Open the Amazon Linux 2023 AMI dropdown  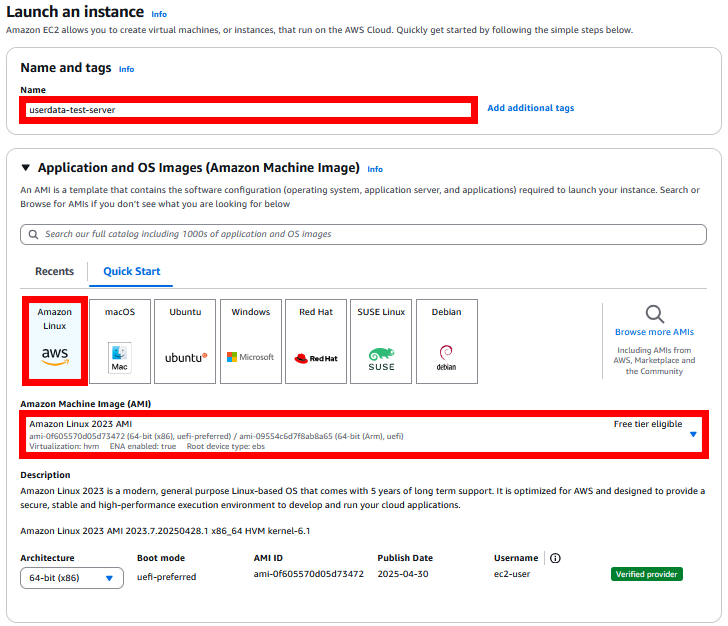[364, 435]
